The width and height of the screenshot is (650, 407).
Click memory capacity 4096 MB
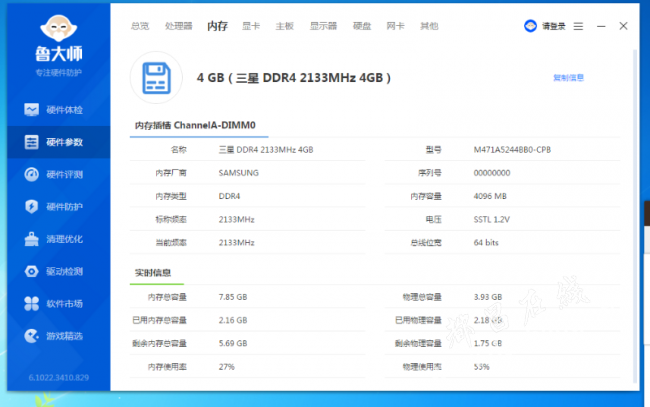point(490,196)
